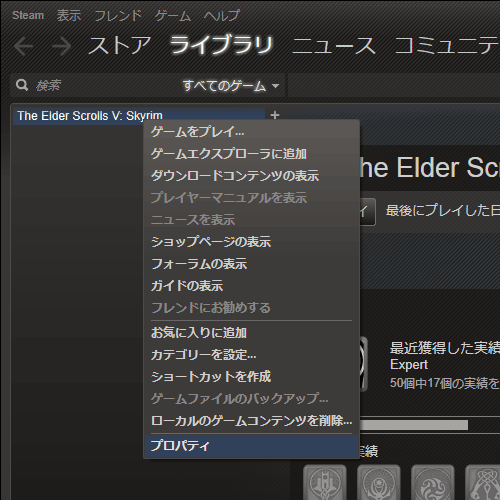Choose ローカルのゲームコンテンツを削除... menu entry
500x500 pixels.
click(252, 421)
